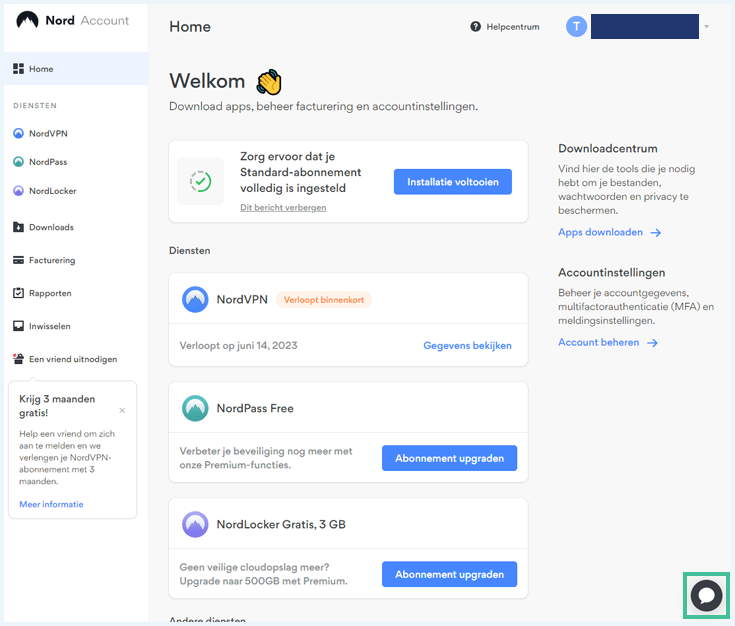Click 'Abonnement upgraden' for NordLocker
This screenshot has width=735, height=626.
pyautogui.click(x=449, y=574)
